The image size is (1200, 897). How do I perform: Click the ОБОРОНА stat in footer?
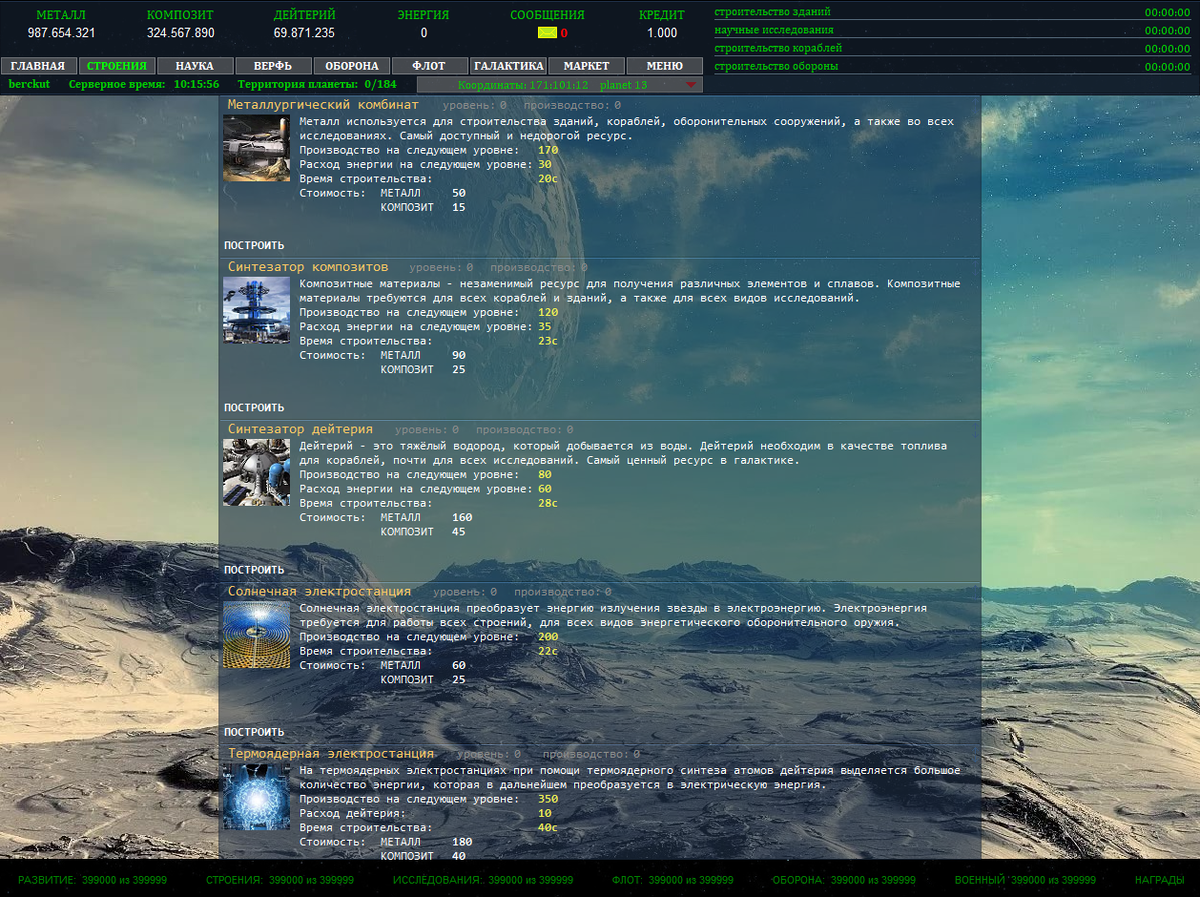[844, 880]
